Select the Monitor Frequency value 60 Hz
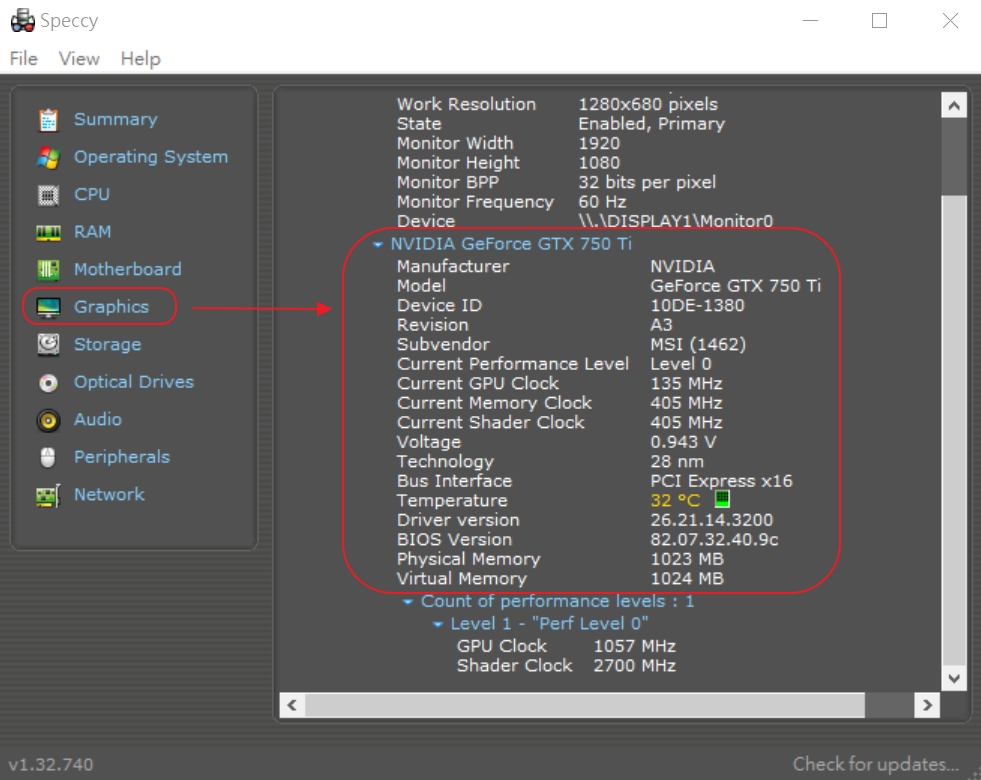This screenshot has width=981, height=780. point(602,201)
